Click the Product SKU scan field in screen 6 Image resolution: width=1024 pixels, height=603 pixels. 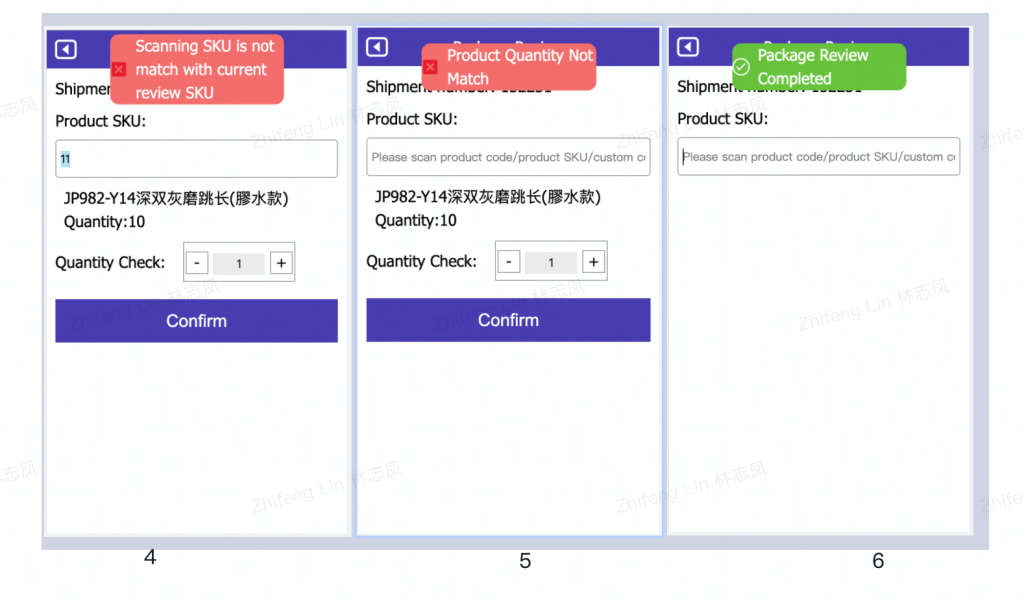click(x=819, y=156)
